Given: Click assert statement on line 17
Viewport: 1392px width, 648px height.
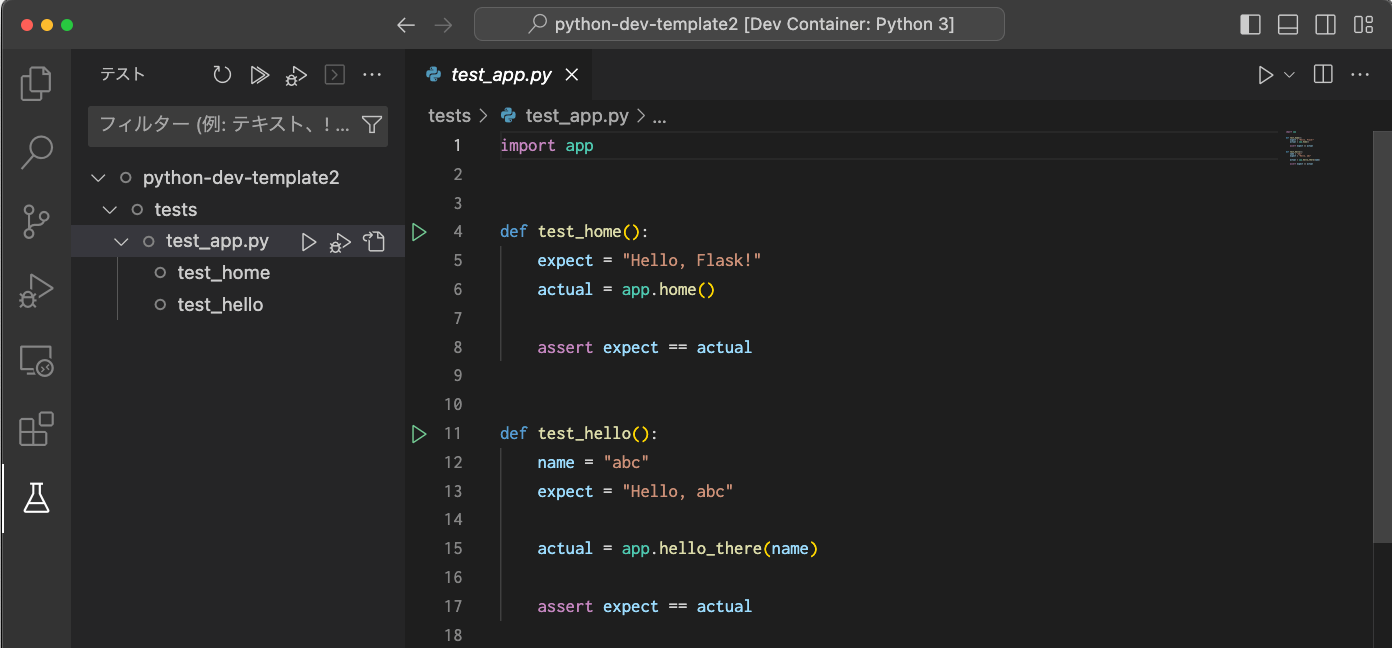Looking at the screenshot, I should 645,606.
